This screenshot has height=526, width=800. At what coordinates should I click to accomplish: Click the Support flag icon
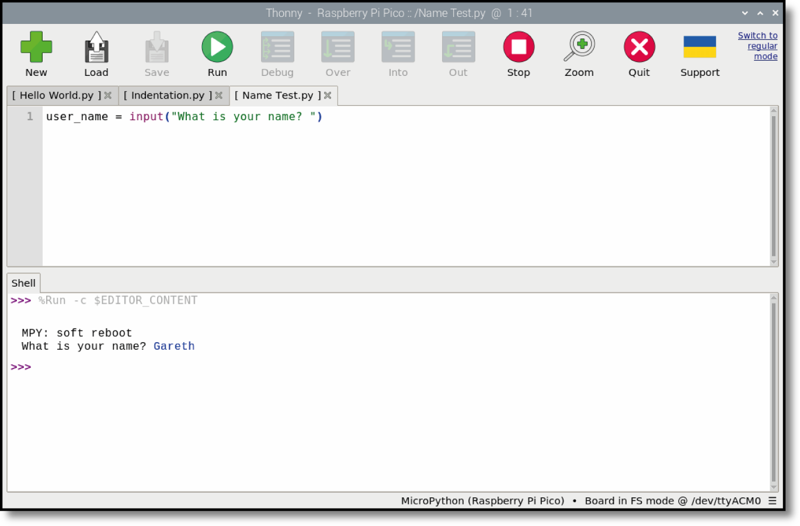(699, 47)
